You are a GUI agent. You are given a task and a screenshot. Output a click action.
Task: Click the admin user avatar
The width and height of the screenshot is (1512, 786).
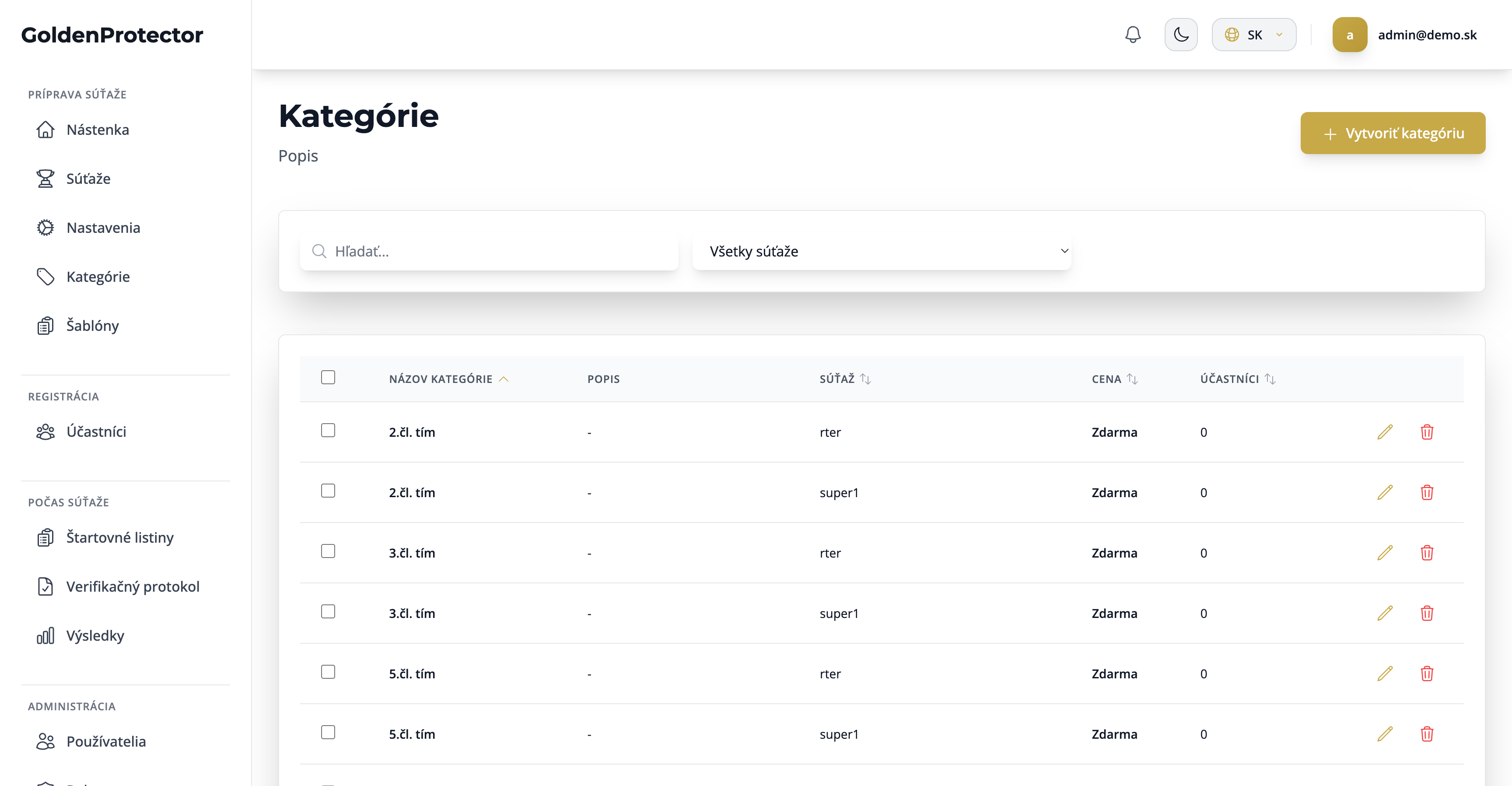(1349, 35)
